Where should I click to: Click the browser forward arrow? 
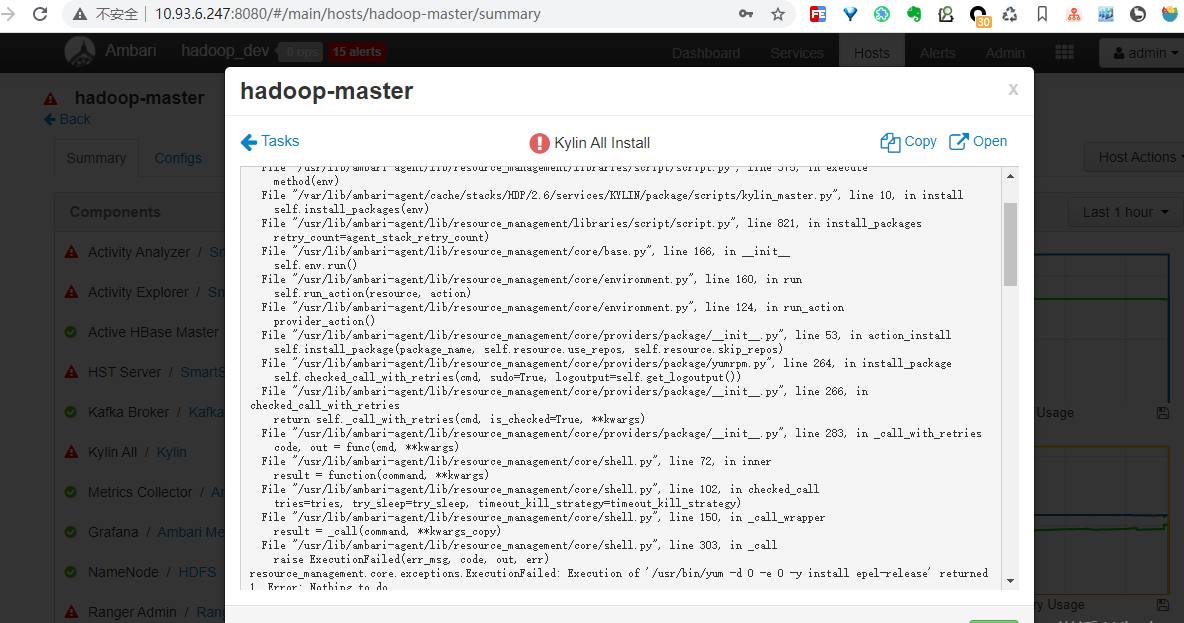(x=8, y=14)
